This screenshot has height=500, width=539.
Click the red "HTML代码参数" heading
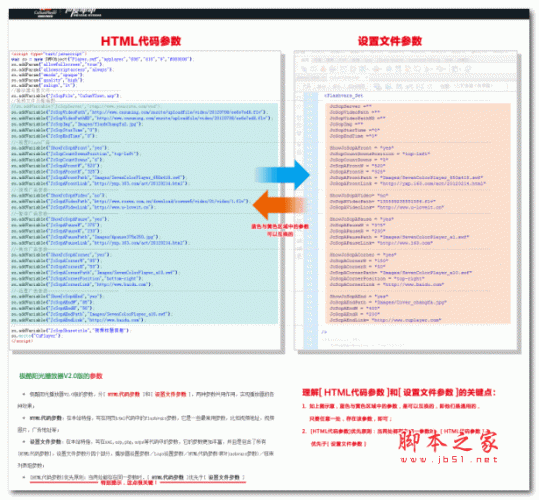click(141, 41)
